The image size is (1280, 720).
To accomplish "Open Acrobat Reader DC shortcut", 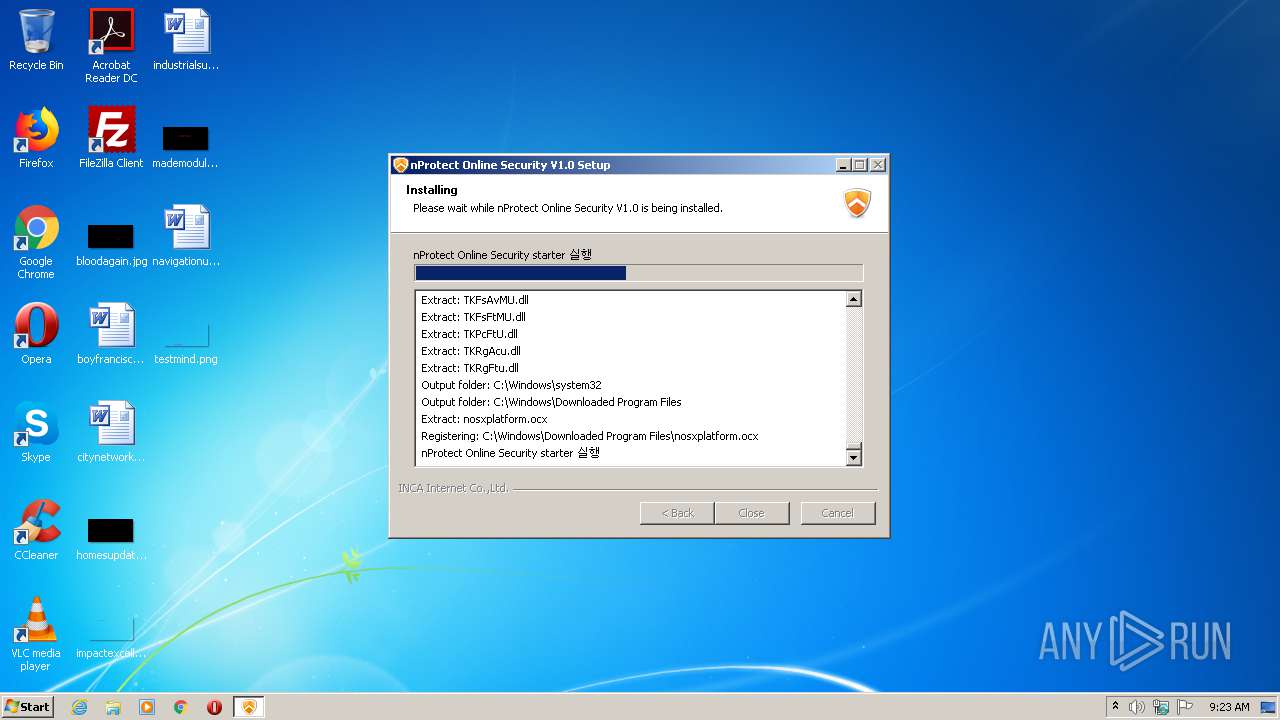I will [x=111, y=46].
